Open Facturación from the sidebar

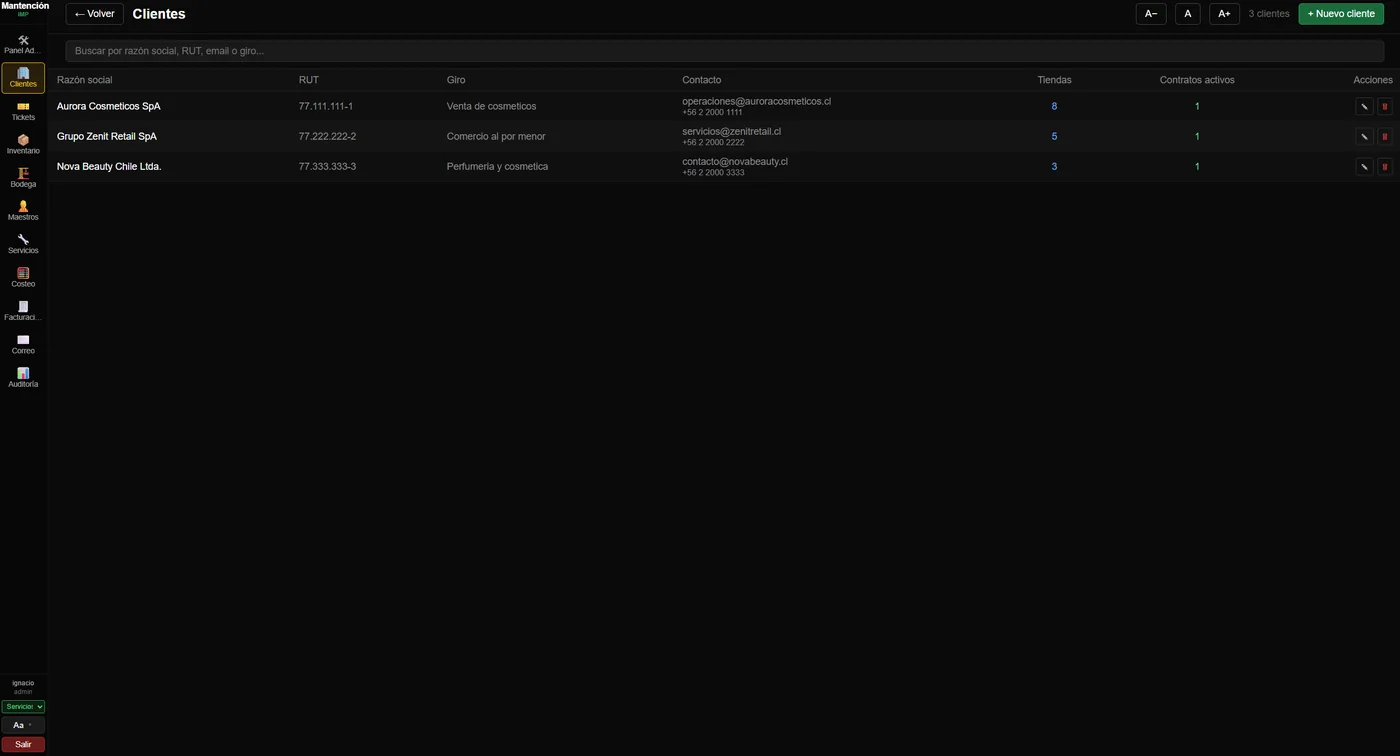coord(23,311)
